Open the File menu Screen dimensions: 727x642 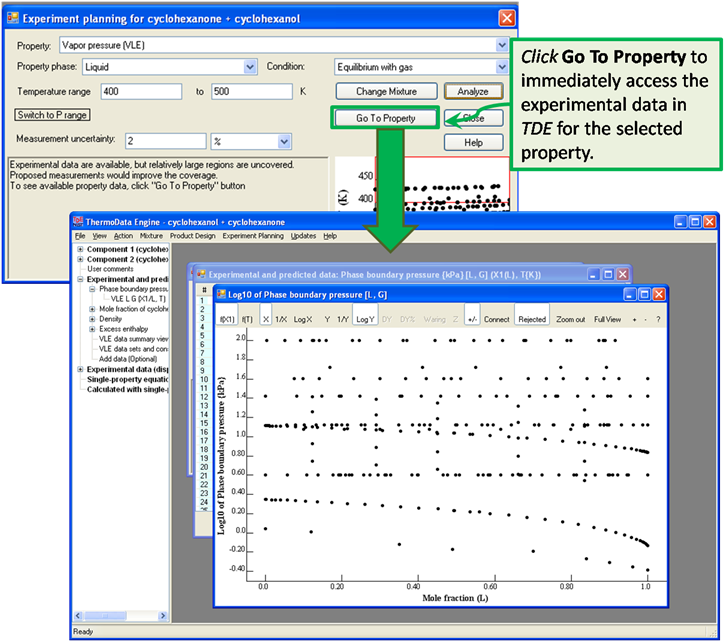pos(80,236)
